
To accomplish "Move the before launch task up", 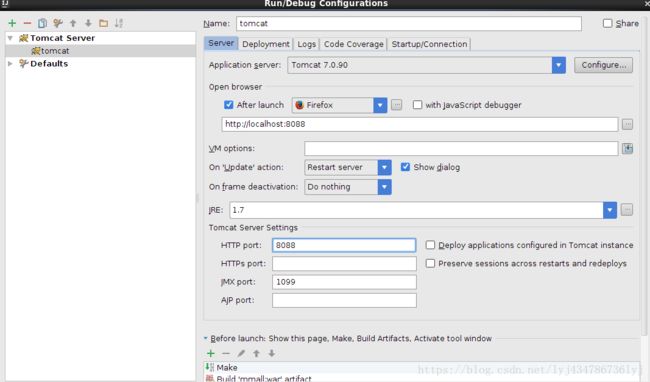I will (x=256, y=353).
